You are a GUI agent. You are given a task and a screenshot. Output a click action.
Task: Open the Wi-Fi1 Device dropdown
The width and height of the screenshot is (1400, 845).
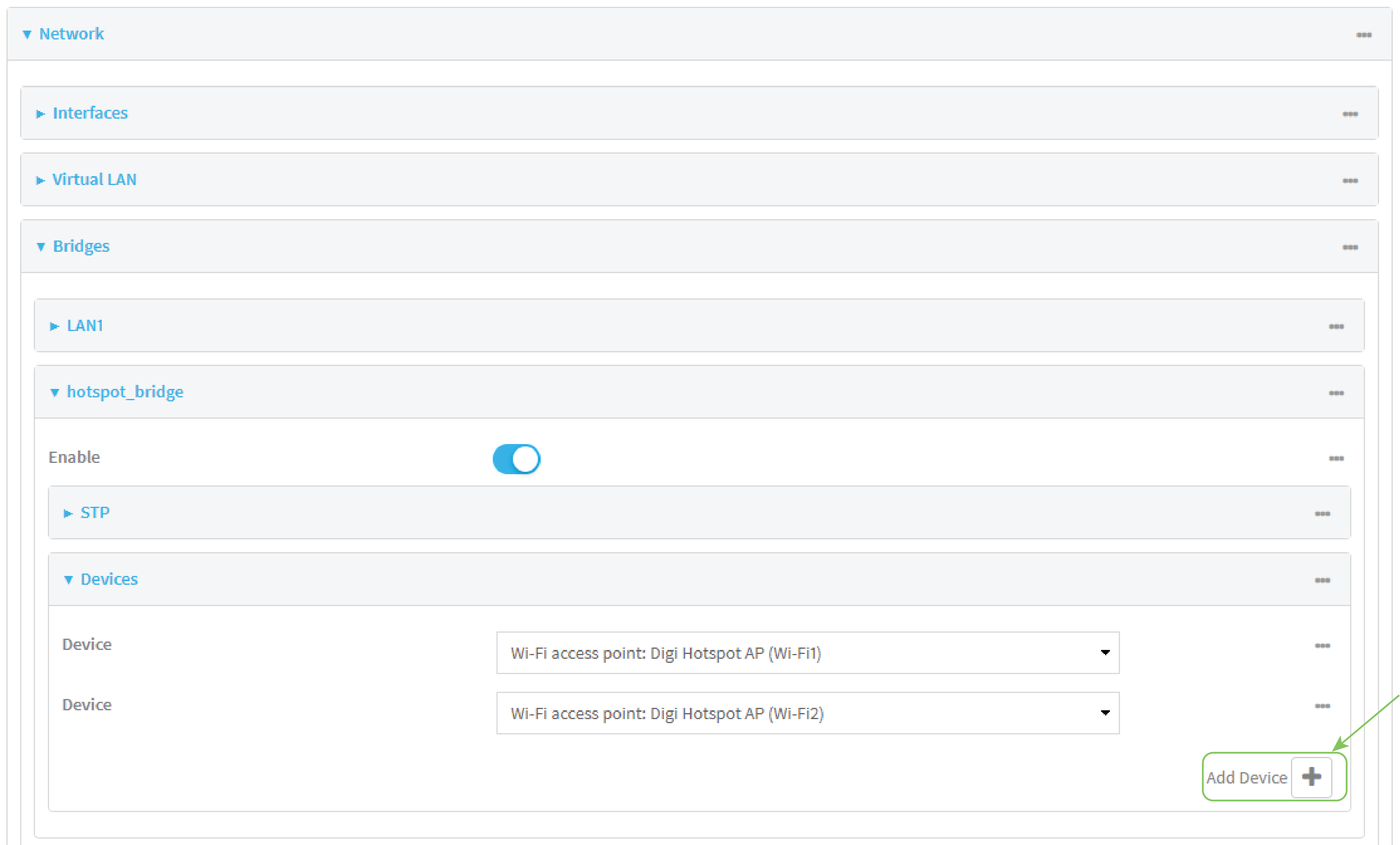click(x=807, y=652)
